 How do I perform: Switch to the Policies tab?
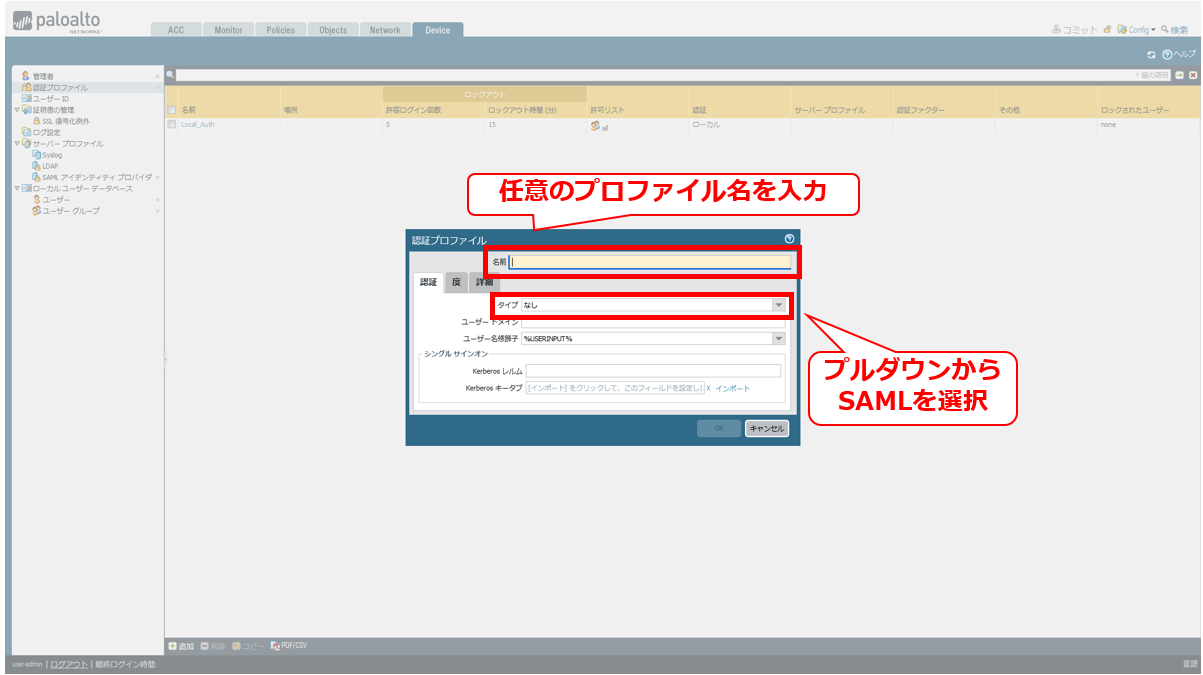(281, 30)
